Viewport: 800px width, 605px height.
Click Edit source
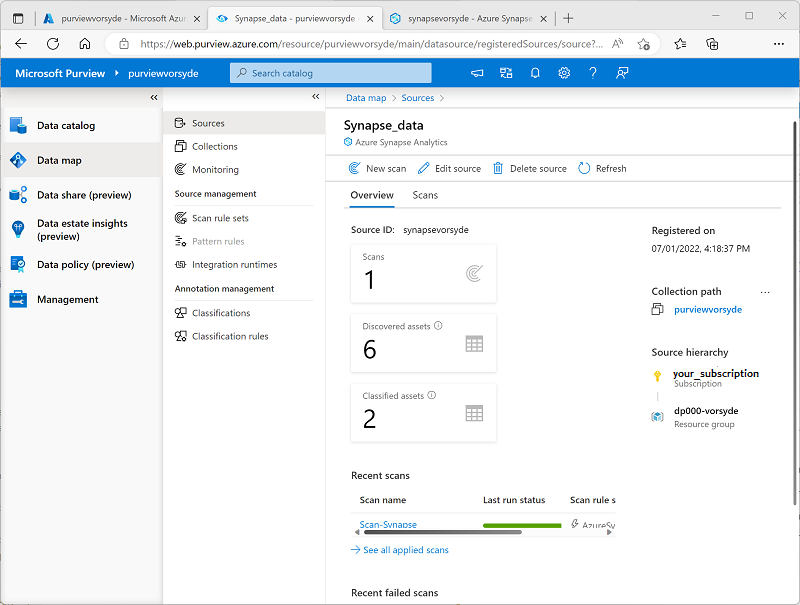(x=449, y=168)
